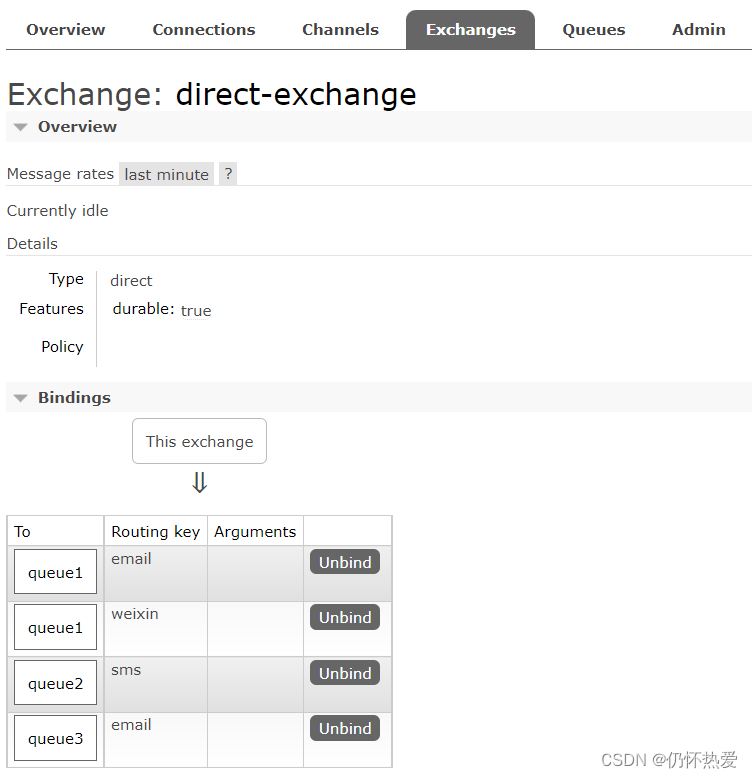Click the 'last minute' message rates range
Image resolution: width=752 pixels, height=778 pixels.
[166, 174]
